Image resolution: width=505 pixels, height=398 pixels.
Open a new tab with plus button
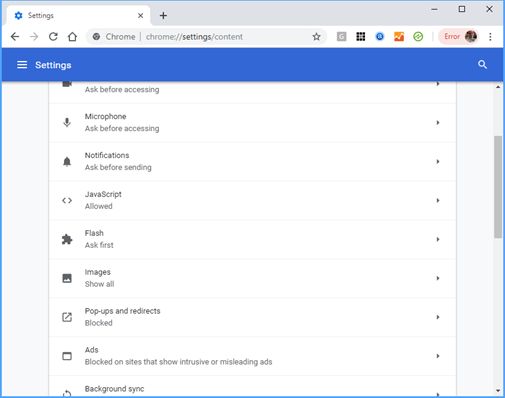click(x=163, y=15)
